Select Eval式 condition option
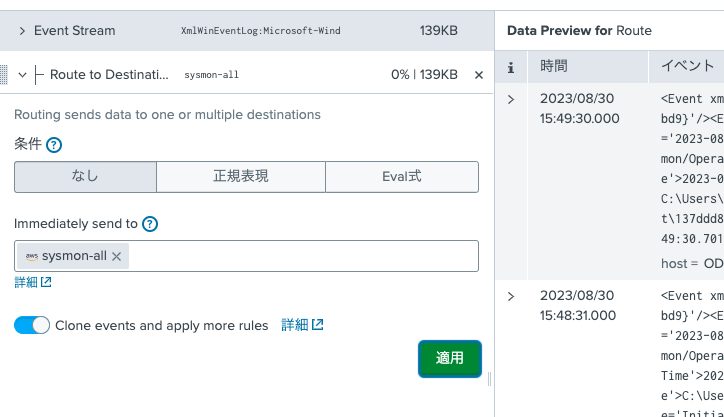Viewport: 724px width, 417px height. pyautogui.click(x=402, y=177)
